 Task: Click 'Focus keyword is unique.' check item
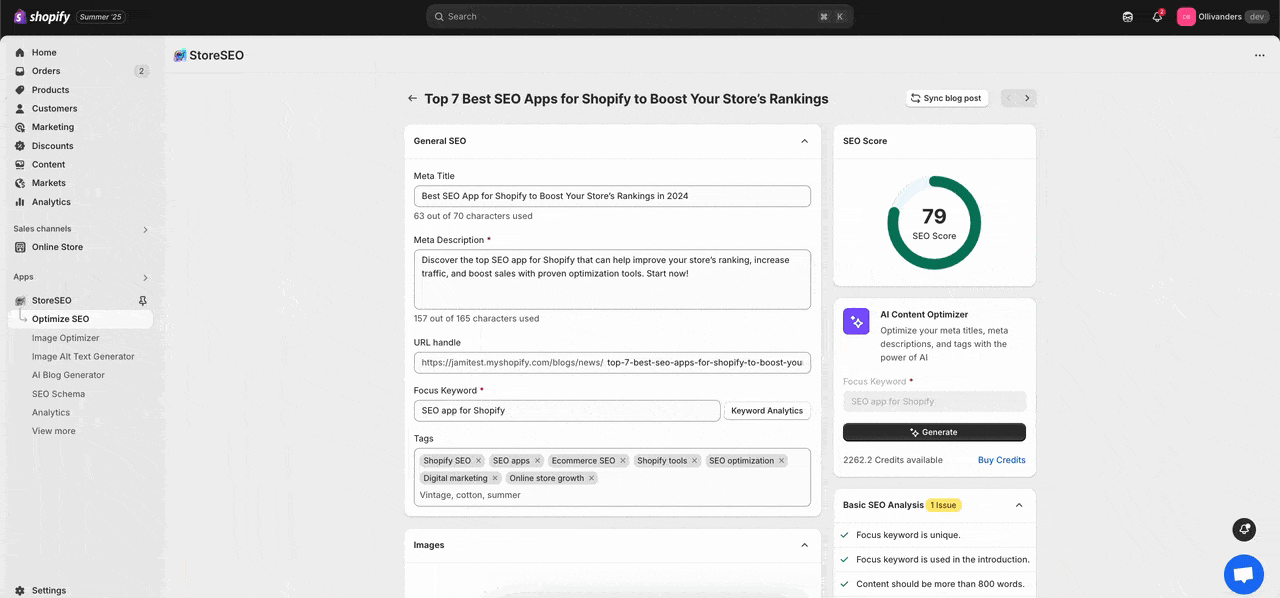(908, 535)
